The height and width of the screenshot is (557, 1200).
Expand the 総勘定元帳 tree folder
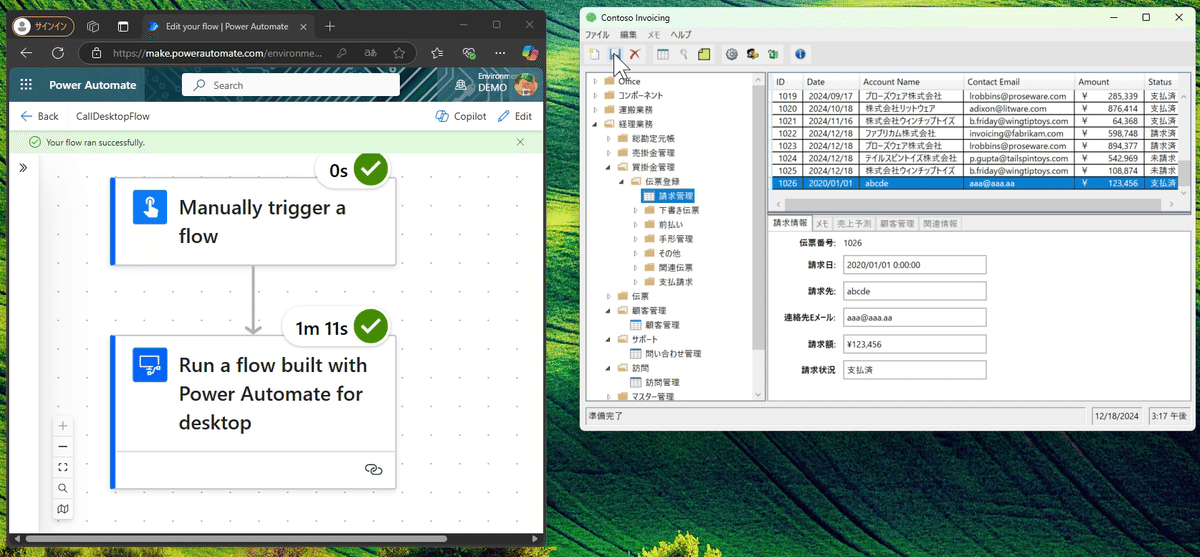click(608, 138)
